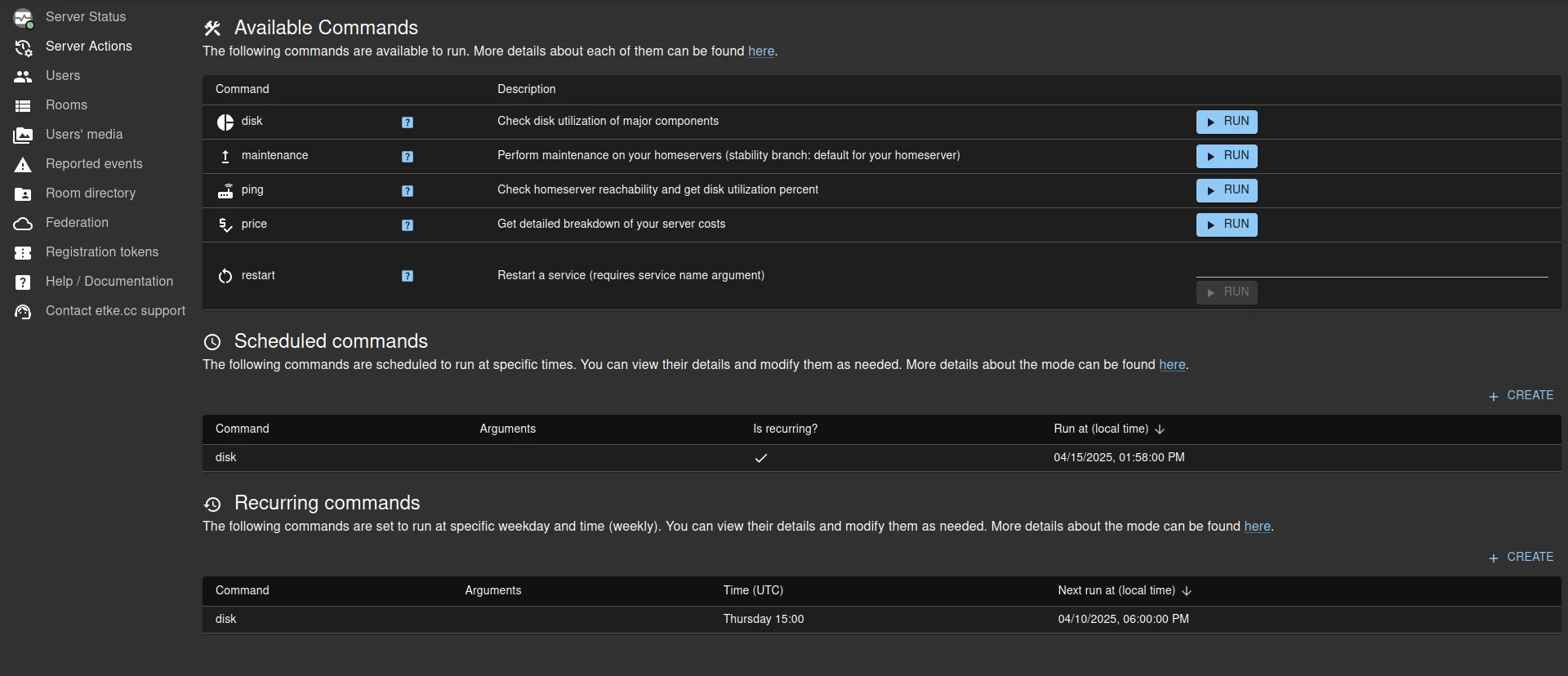Open Room directory from the sidebar
1568x676 pixels.
coord(91,193)
